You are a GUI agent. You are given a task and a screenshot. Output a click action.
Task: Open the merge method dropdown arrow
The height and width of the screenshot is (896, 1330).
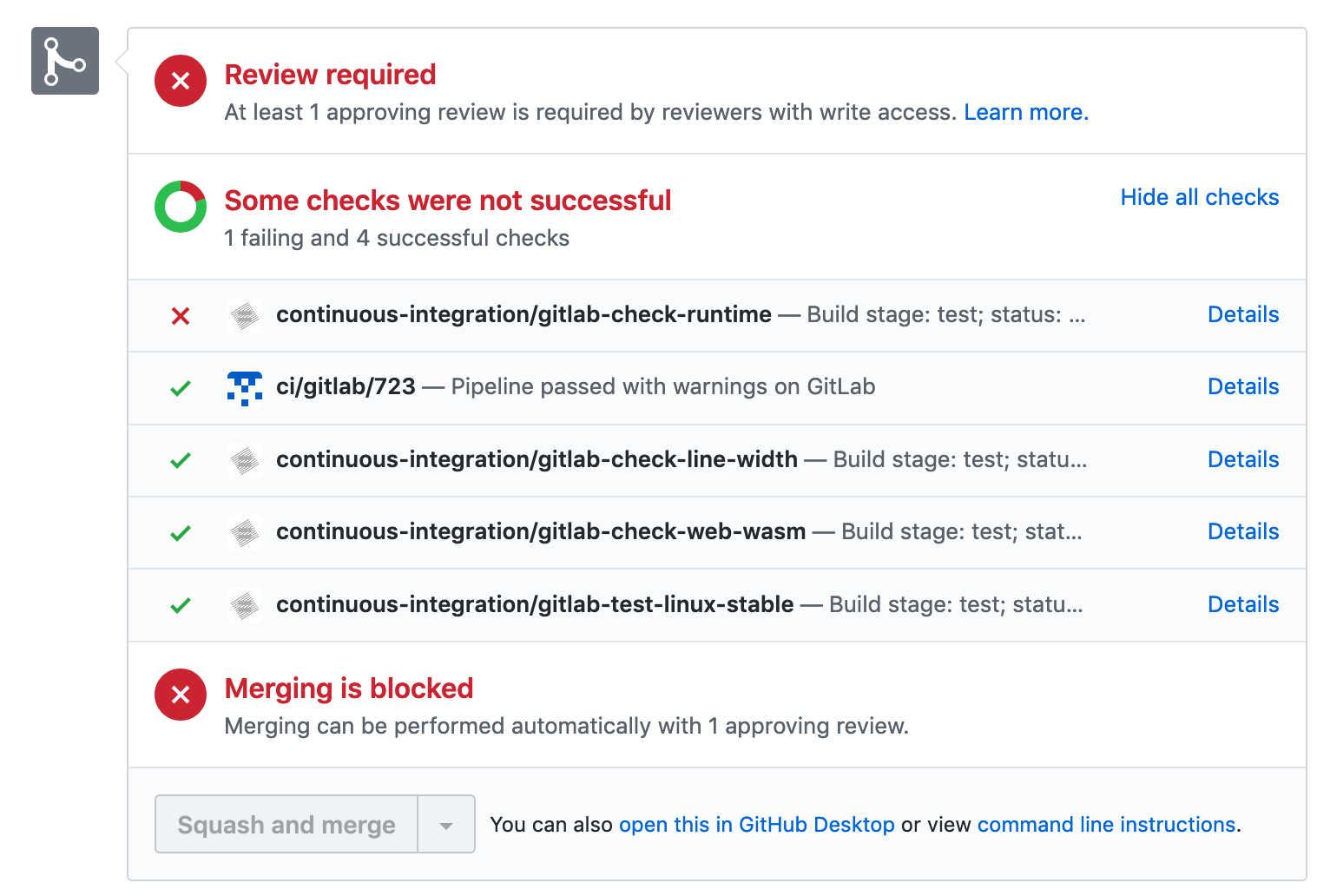(x=446, y=825)
